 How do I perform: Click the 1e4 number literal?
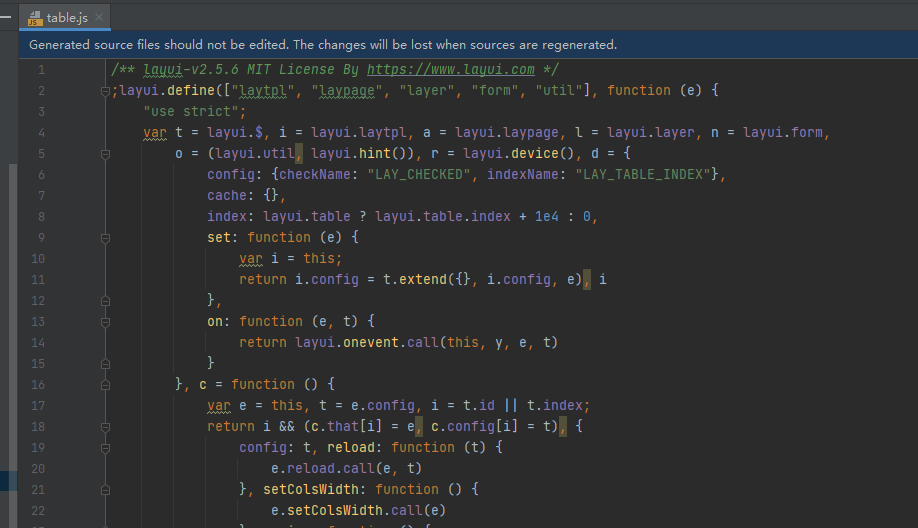tap(547, 217)
